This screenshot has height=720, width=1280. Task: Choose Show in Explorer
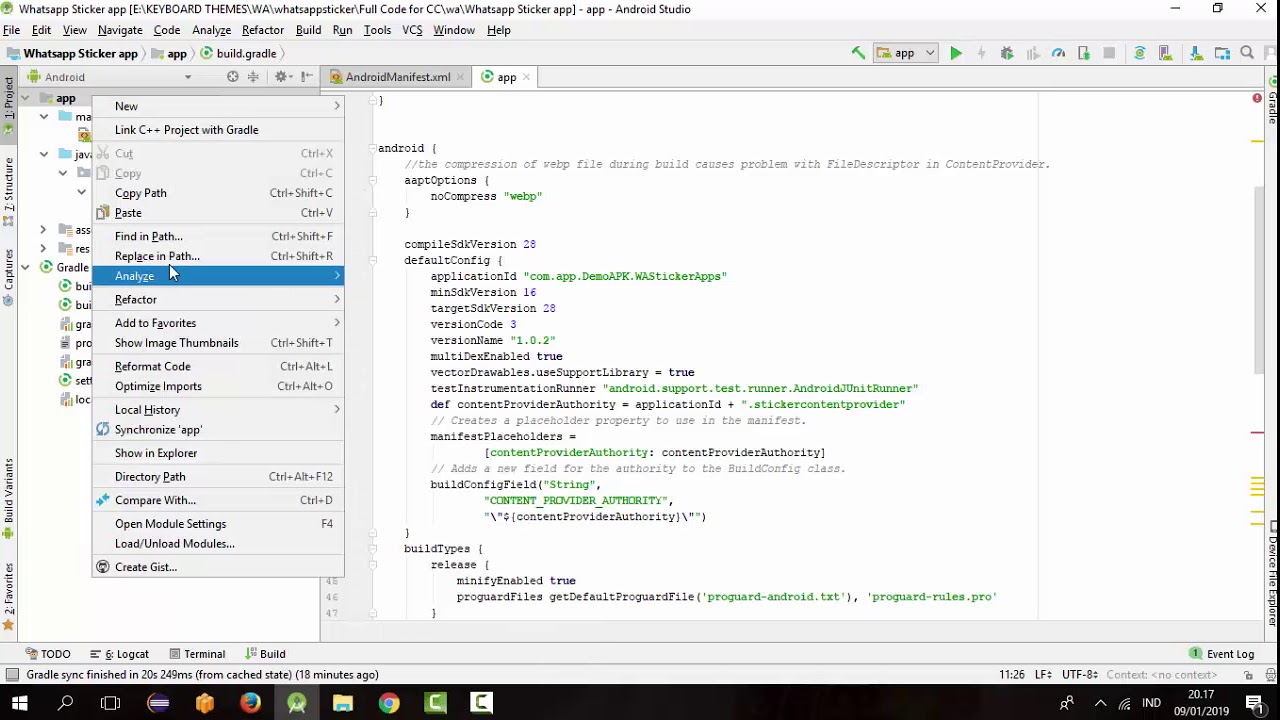[218, 453]
